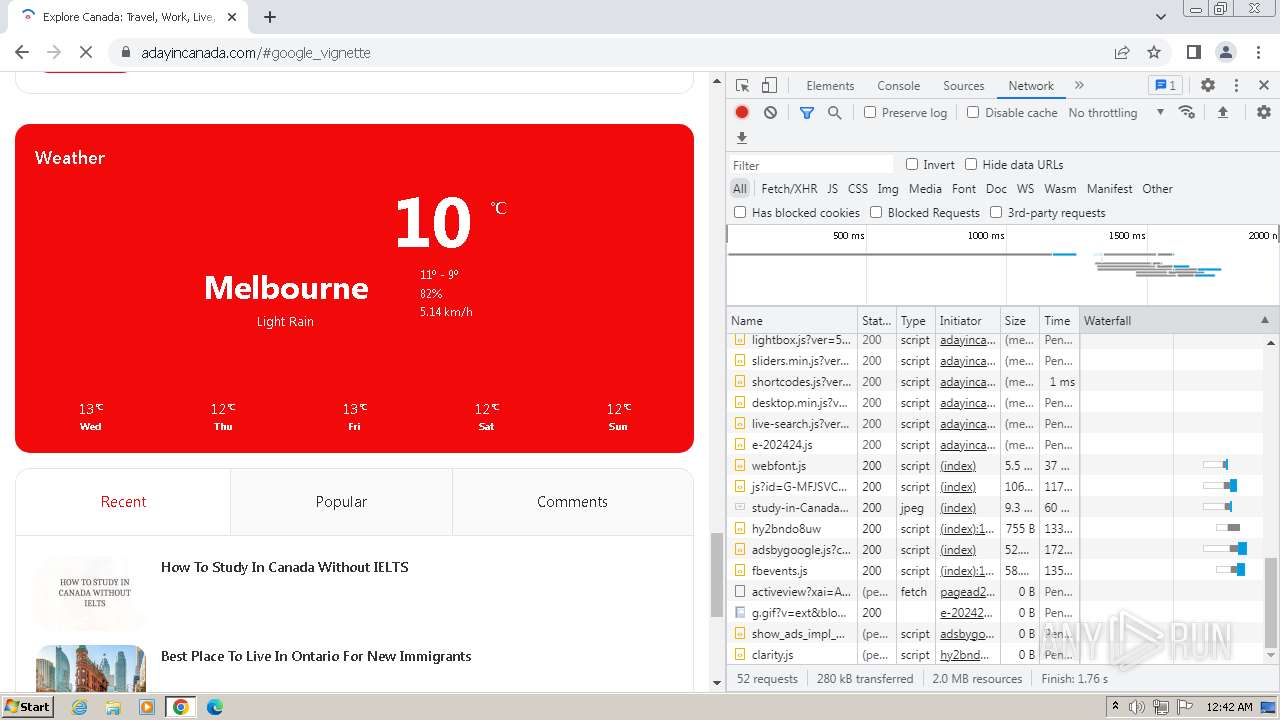Go back to previous page
Viewport: 1280px width, 720px height.
pyautogui.click(x=22, y=52)
